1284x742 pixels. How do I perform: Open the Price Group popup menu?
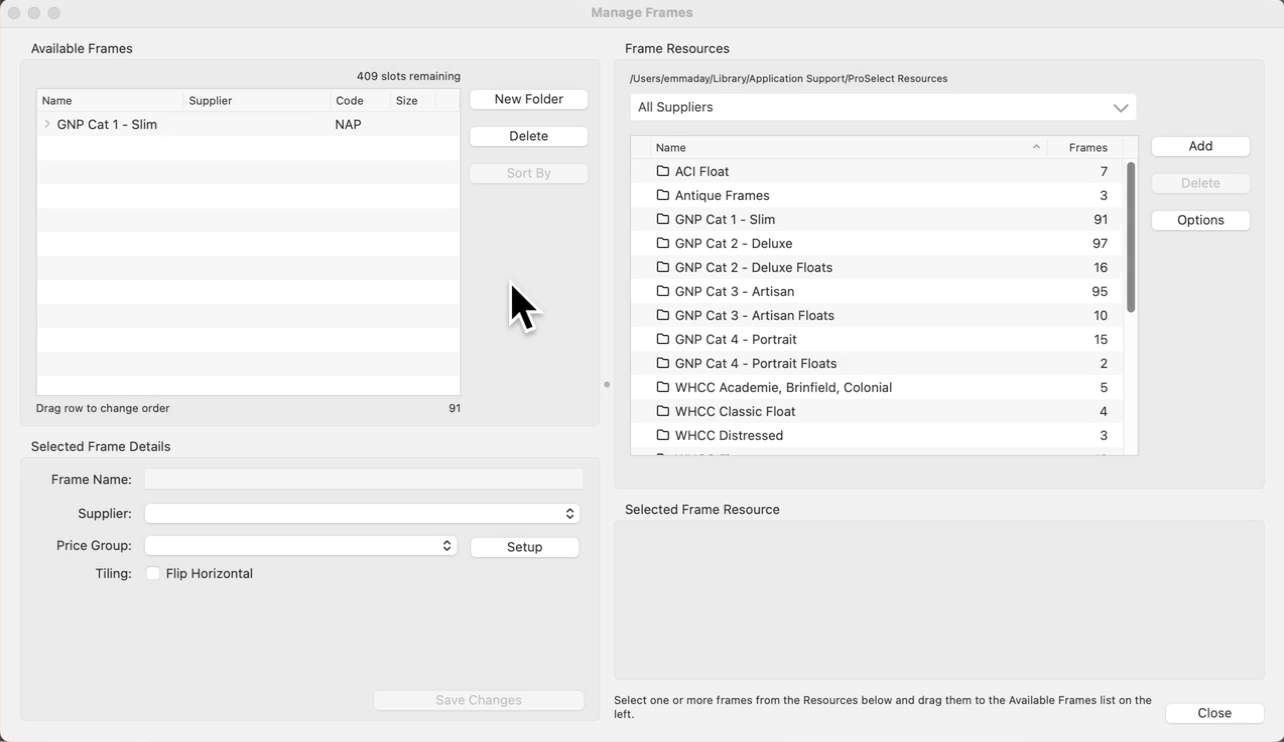pos(300,546)
